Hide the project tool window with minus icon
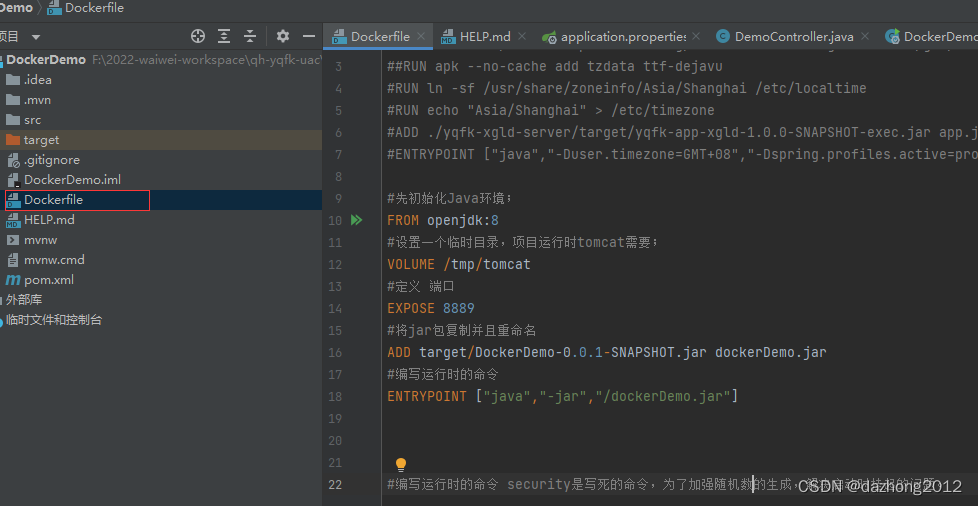Viewport: 978px width, 506px height. click(x=308, y=36)
